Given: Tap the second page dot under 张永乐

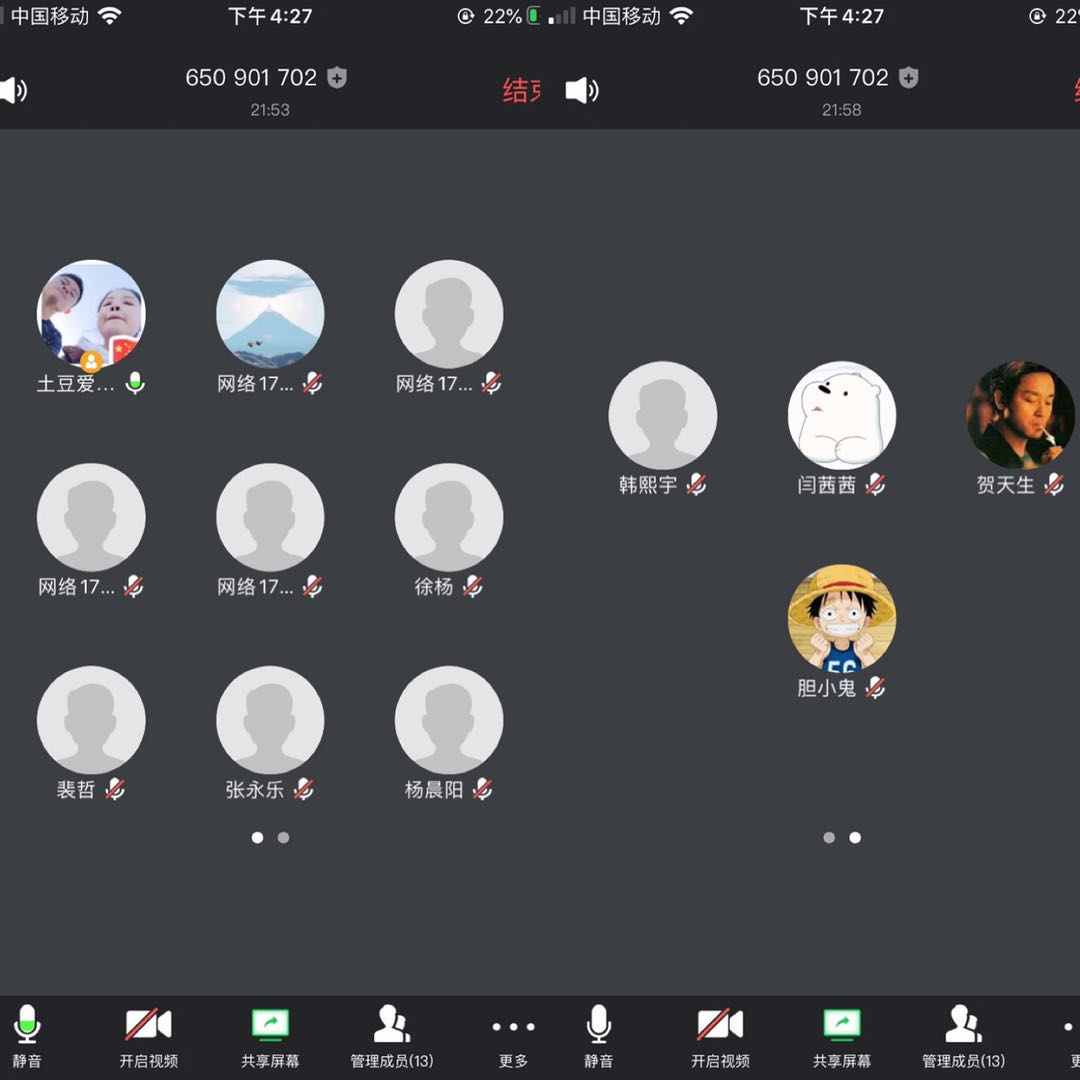Looking at the screenshot, I should (284, 838).
